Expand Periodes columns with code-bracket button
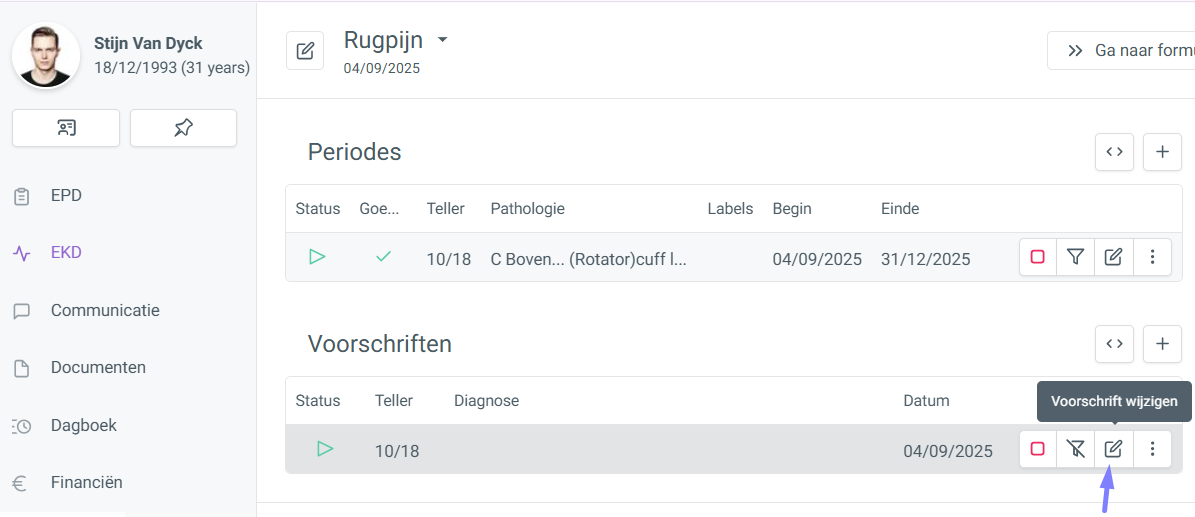Image resolution: width=1195 pixels, height=517 pixels. [1114, 152]
